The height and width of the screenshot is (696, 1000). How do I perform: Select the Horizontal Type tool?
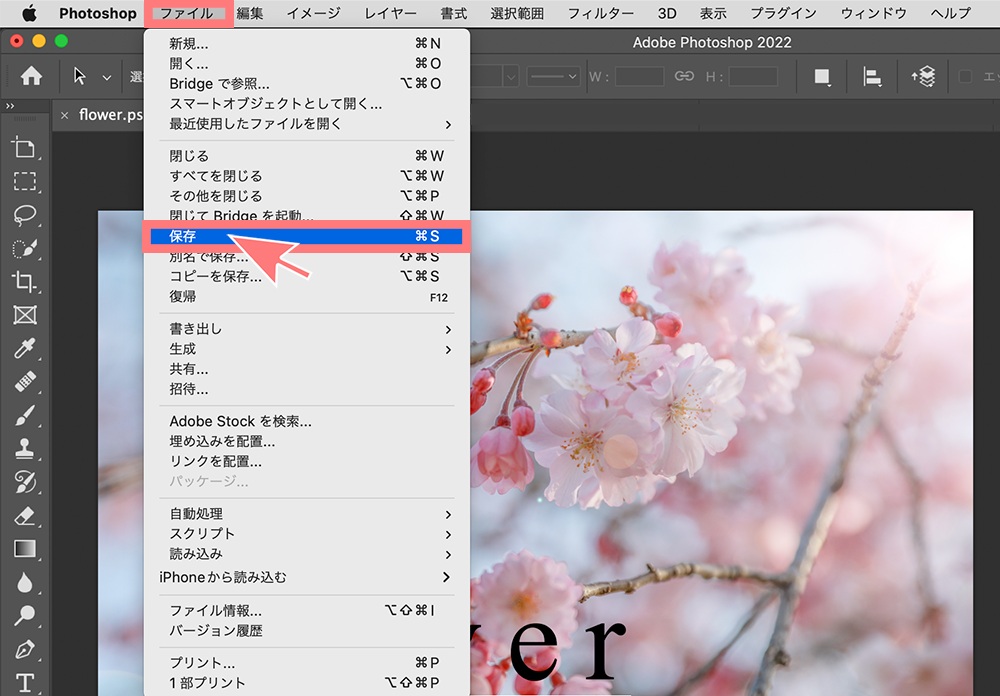(24, 683)
